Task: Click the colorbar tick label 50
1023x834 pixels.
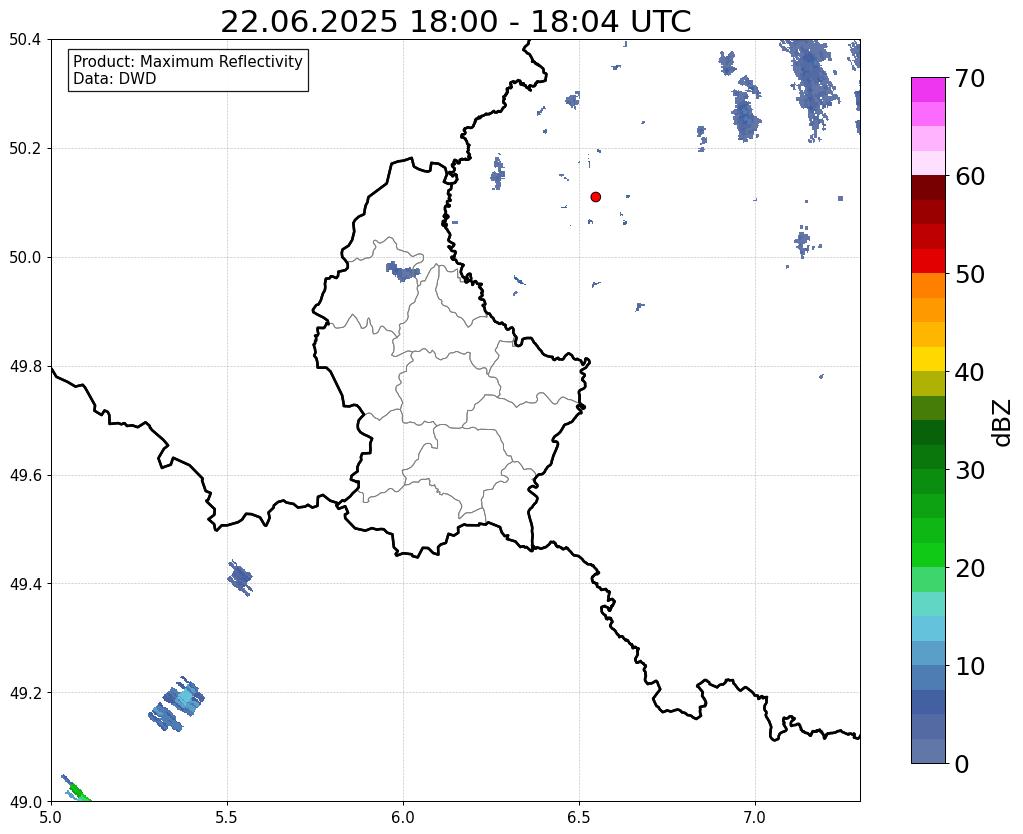Action: [970, 274]
